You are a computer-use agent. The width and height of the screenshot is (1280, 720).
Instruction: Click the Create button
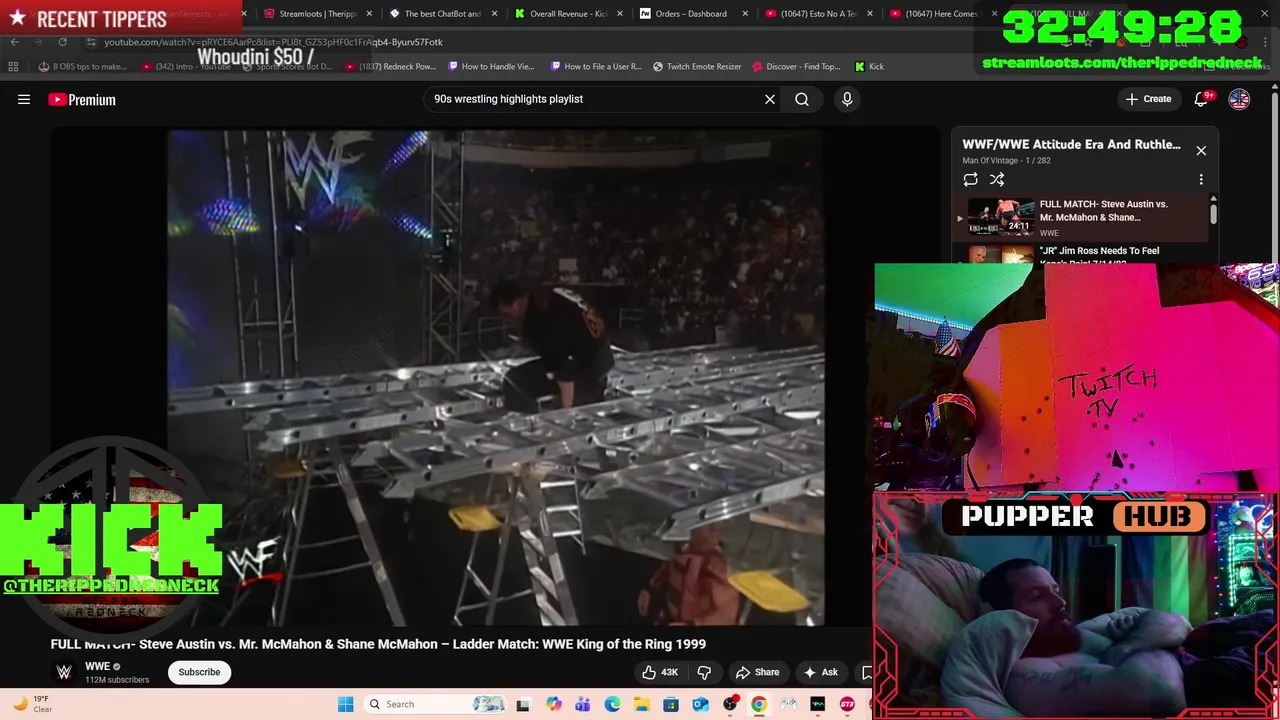click(1148, 99)
